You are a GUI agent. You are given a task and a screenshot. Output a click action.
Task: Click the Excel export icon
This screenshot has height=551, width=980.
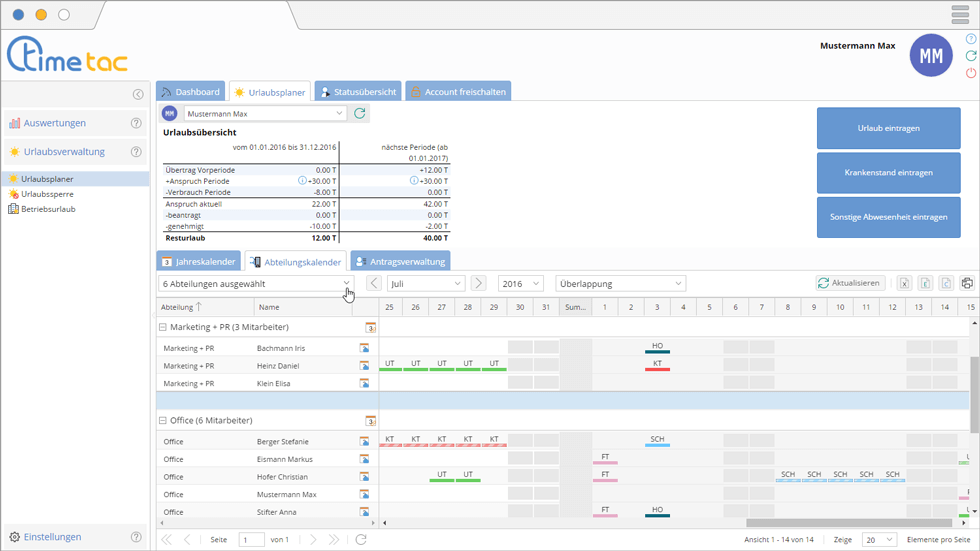click(903, 284)
